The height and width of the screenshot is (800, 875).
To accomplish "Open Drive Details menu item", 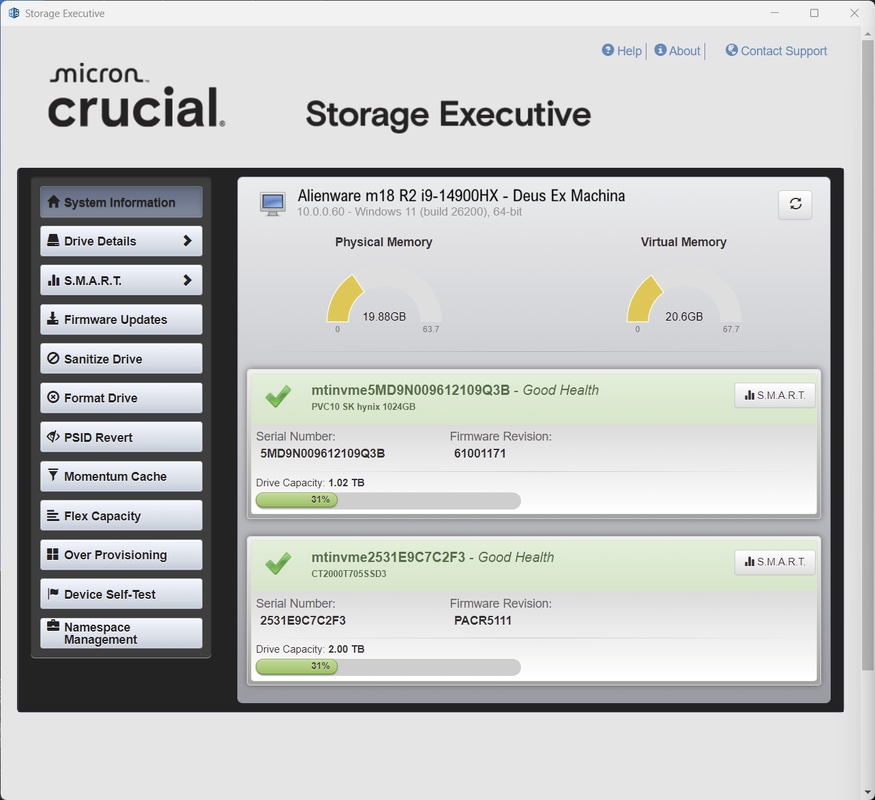I will pos(121,241).
